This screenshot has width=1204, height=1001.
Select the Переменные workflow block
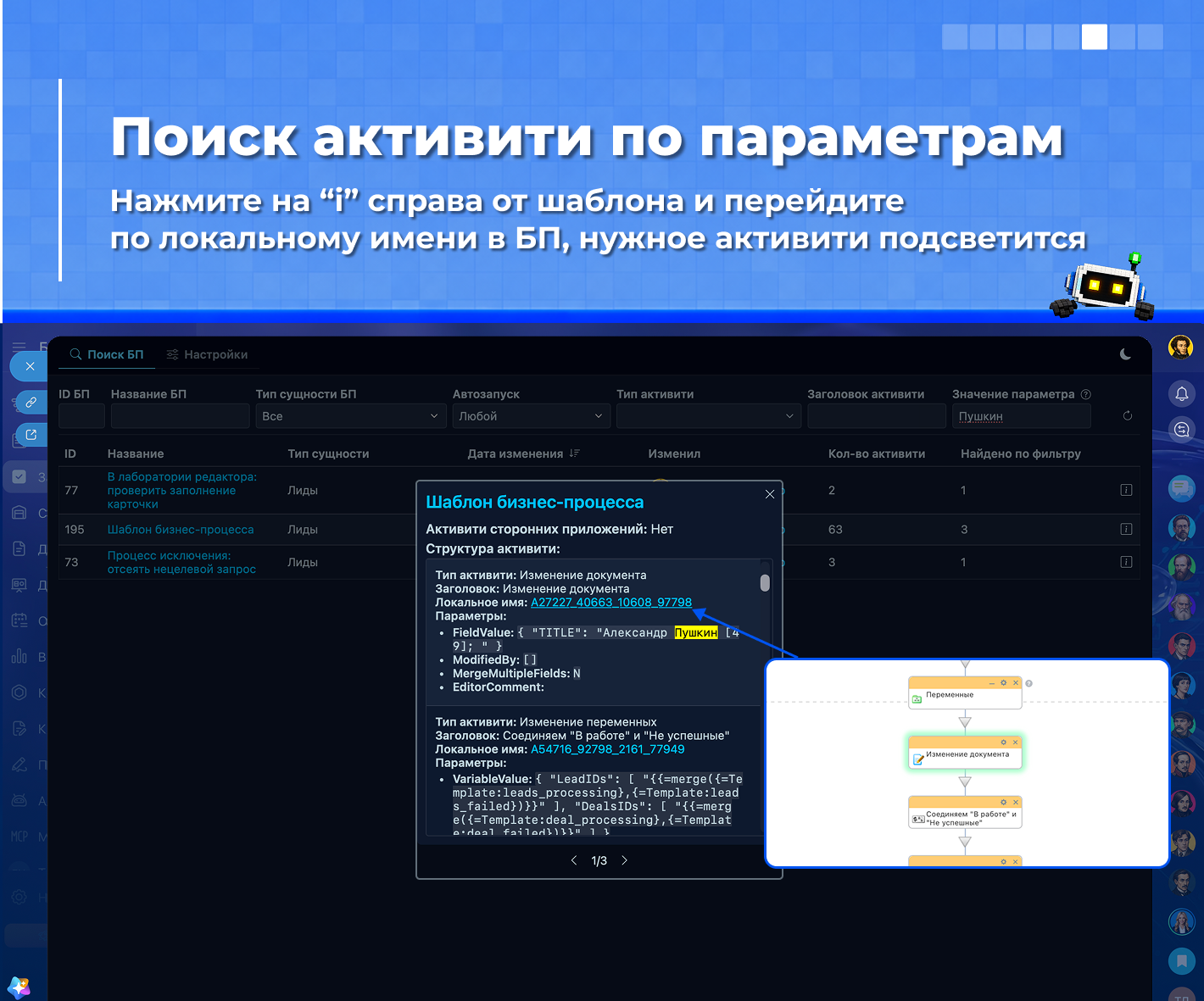[965, 693]
